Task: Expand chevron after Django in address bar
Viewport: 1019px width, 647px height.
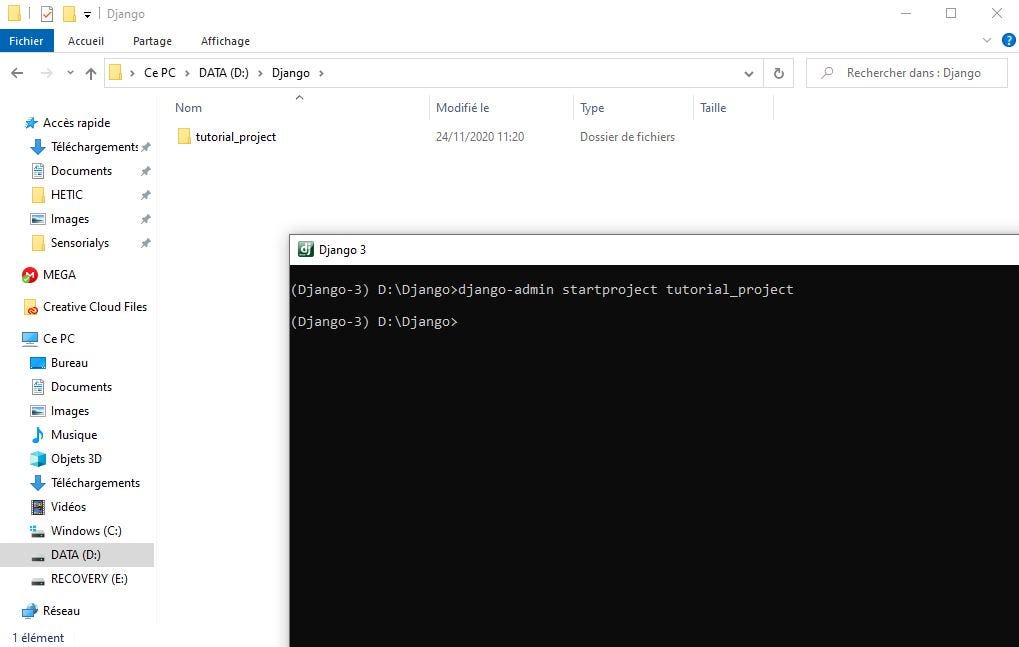Action: coord(321,73)
